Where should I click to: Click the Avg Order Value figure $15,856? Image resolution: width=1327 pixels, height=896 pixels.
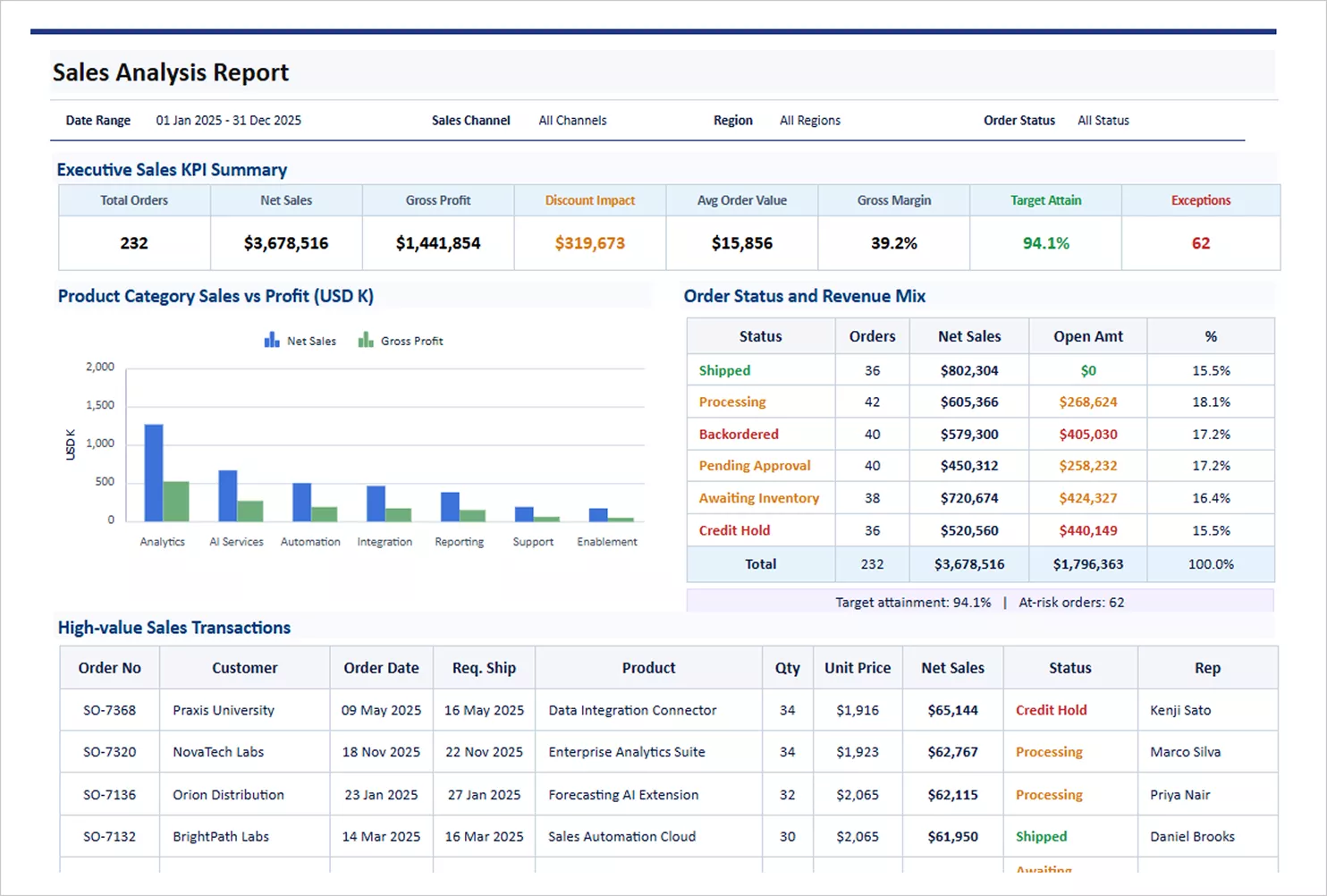[742, 243]
